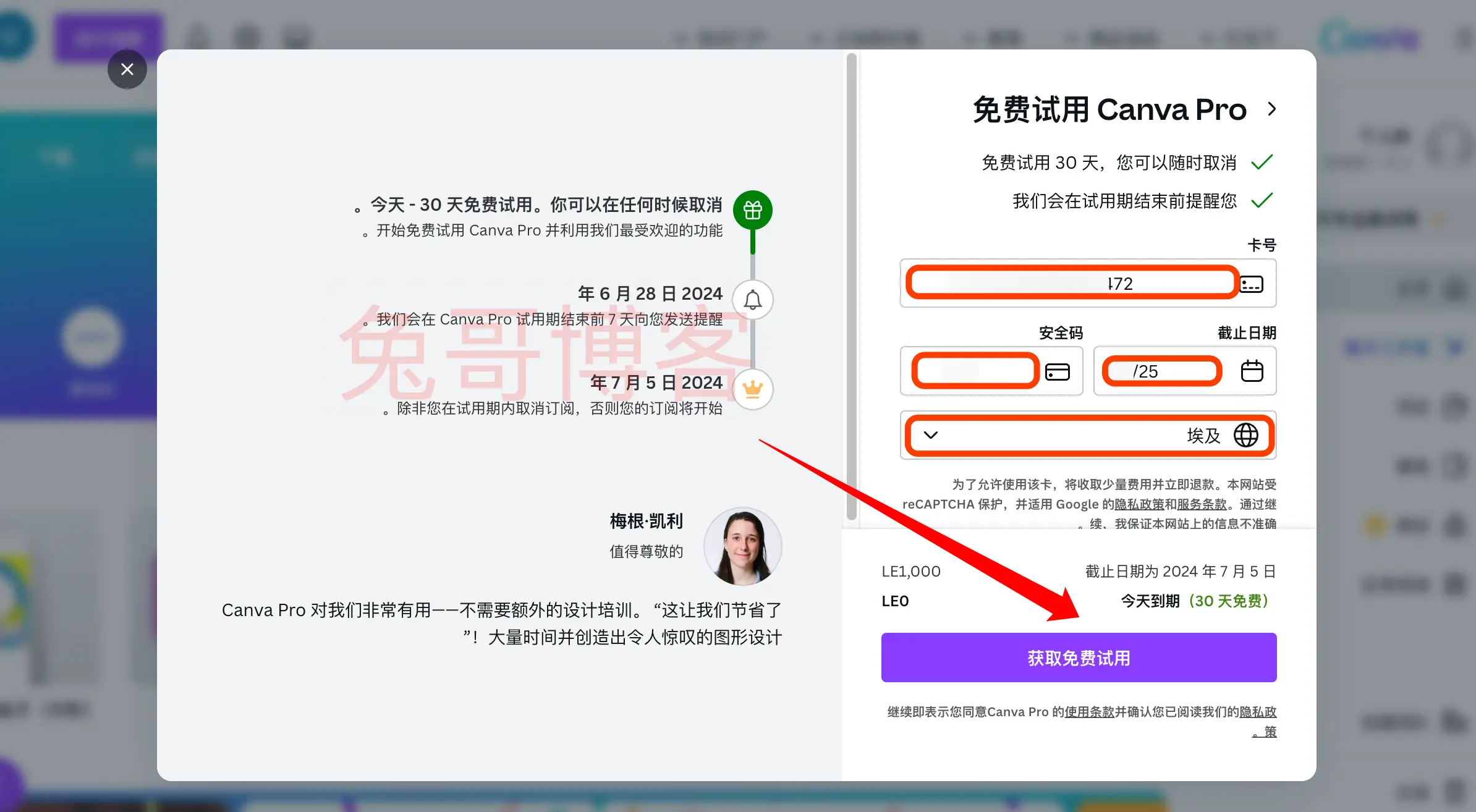Click the dialog's vertical scrollbar

tap(851, 287)
